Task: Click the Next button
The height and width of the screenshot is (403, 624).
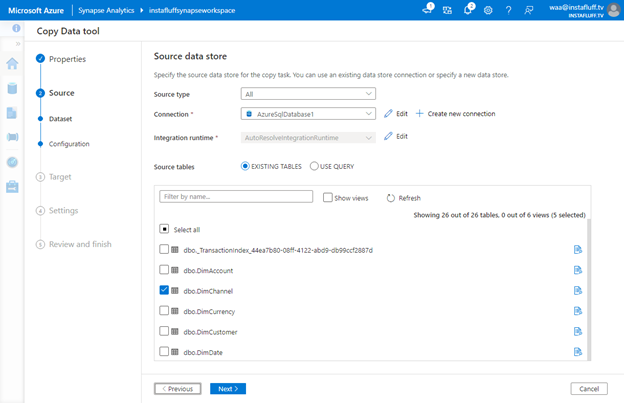Action: (x=228, y=389)
